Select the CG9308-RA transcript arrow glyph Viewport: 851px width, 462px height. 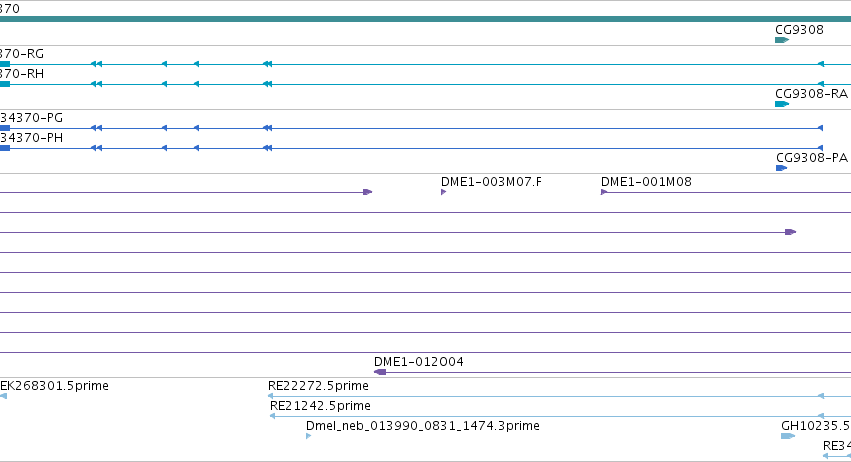[782, 104]
